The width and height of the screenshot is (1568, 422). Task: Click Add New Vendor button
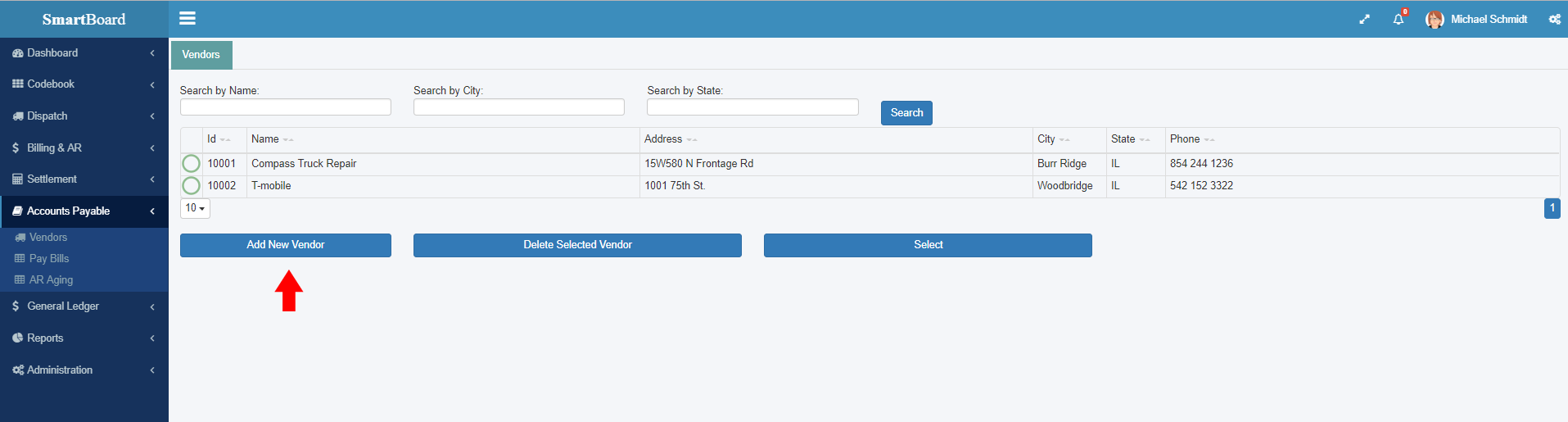[286, 245]
